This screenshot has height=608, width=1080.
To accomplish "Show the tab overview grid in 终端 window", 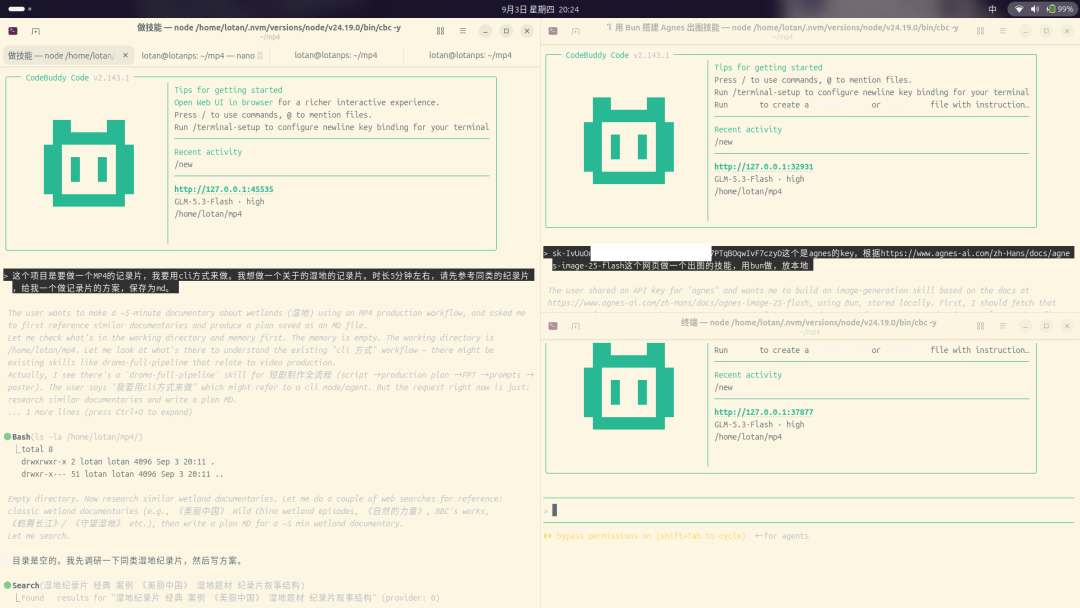I will pyautogui.click(x=980, y=326).
